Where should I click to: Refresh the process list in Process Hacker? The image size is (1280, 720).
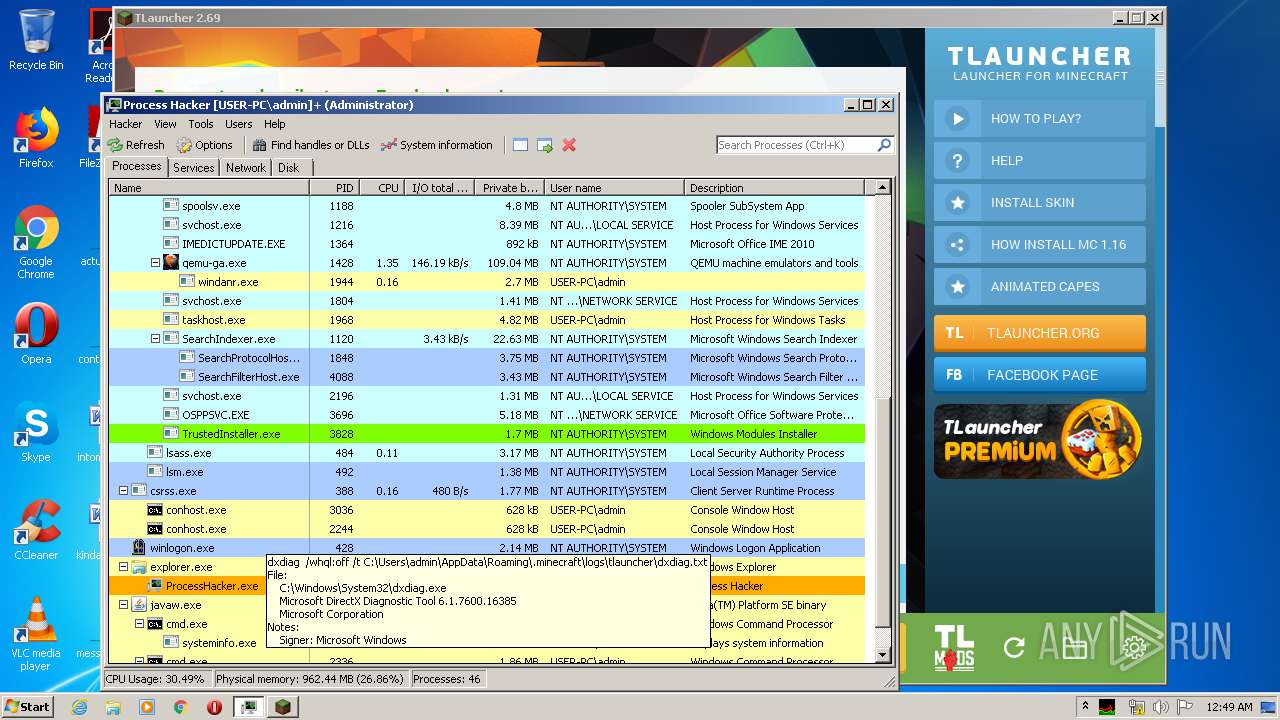pyautogui.click(x=136, y=145)
